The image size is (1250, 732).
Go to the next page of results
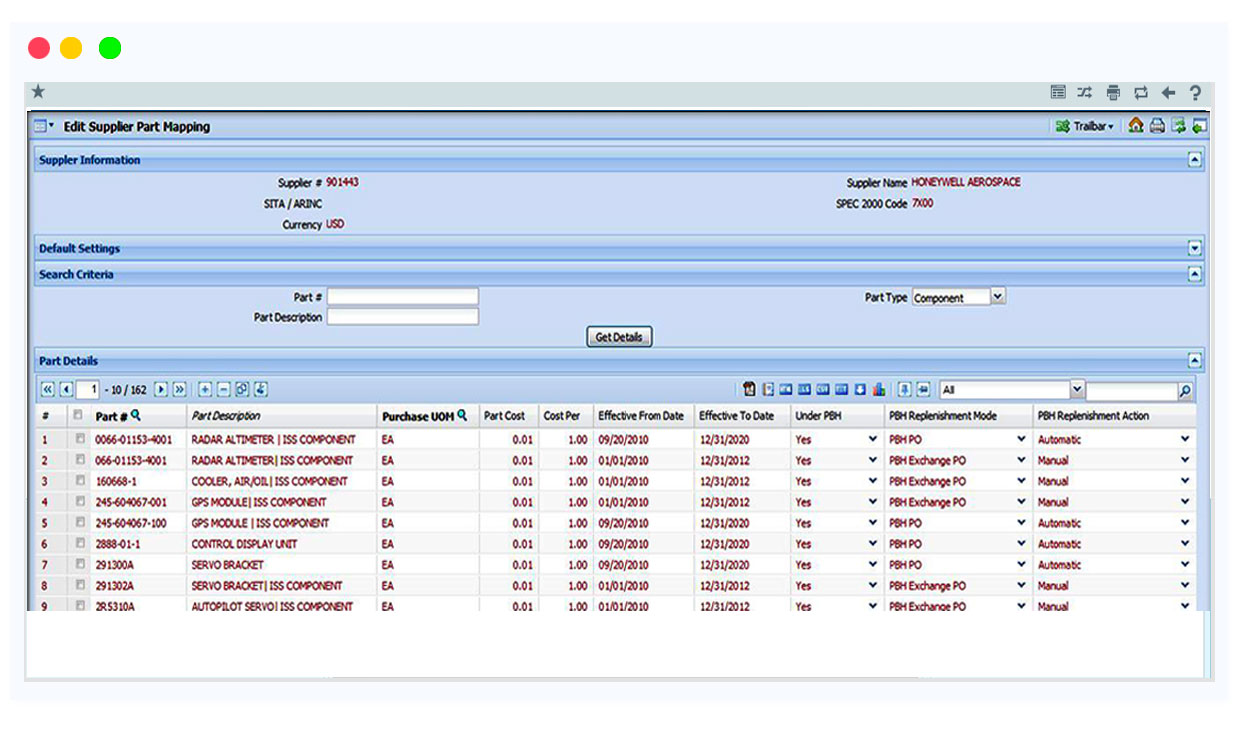pos(160,389)
